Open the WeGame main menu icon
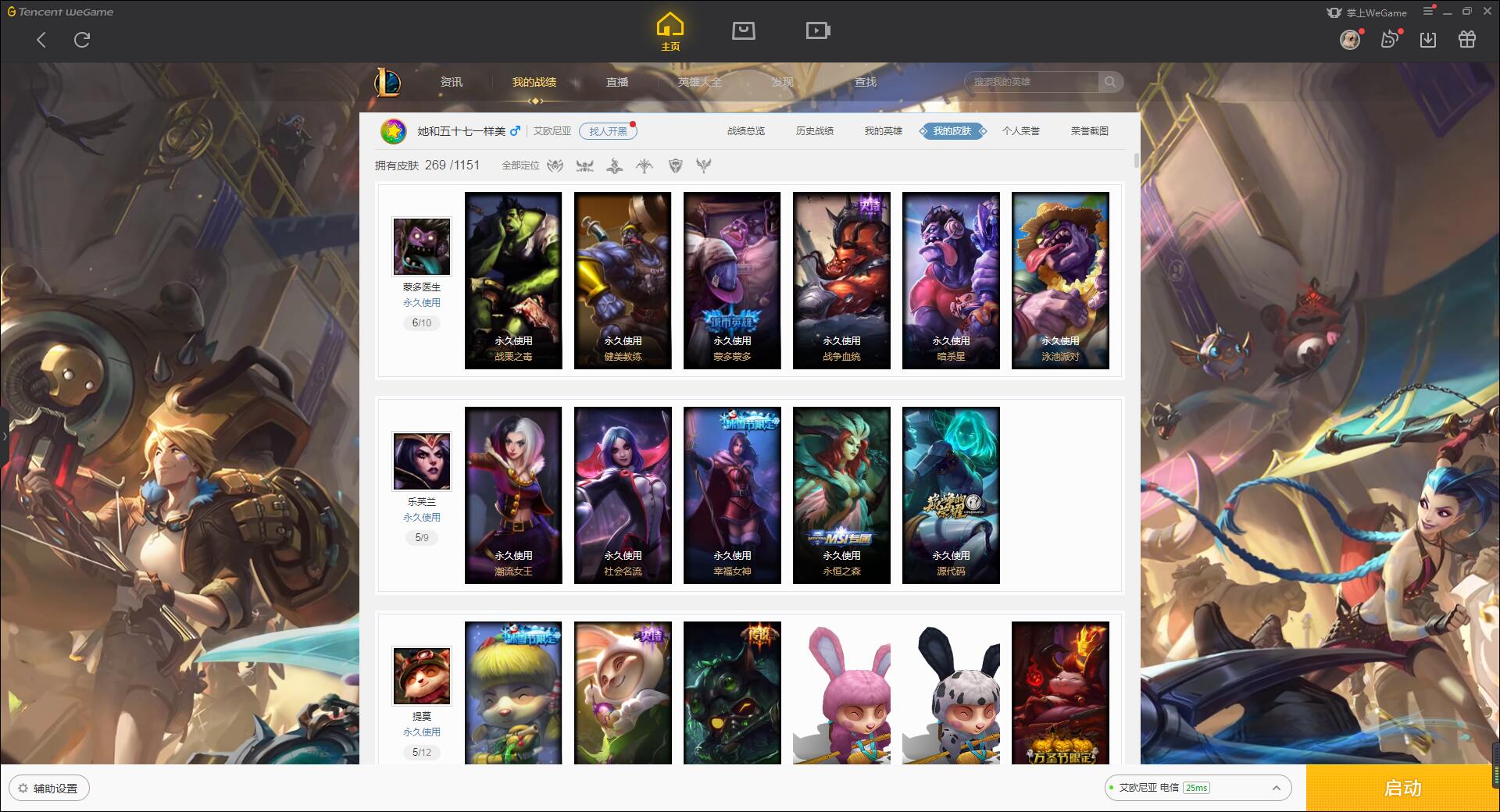 [1428, 11]
